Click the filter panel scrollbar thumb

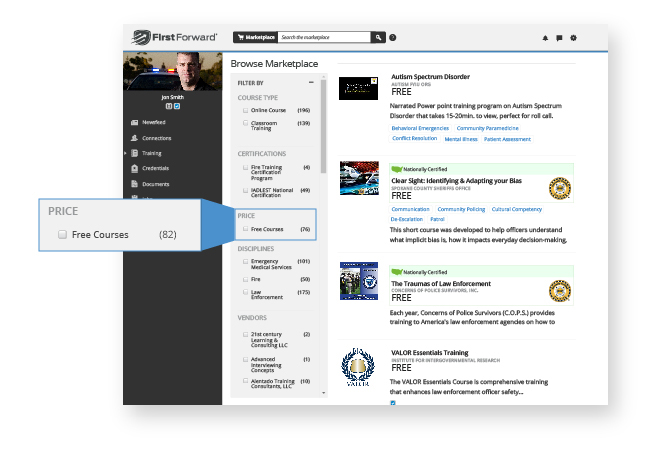[323, 126]
